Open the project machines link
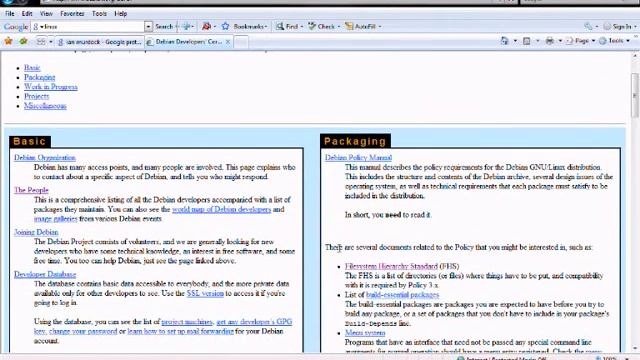 [x=187, y=322]
